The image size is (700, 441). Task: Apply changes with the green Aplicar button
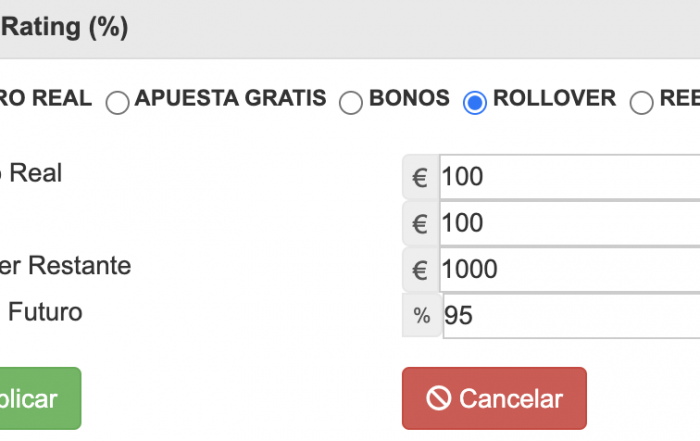pyautogui.click(x=40, y=399)
